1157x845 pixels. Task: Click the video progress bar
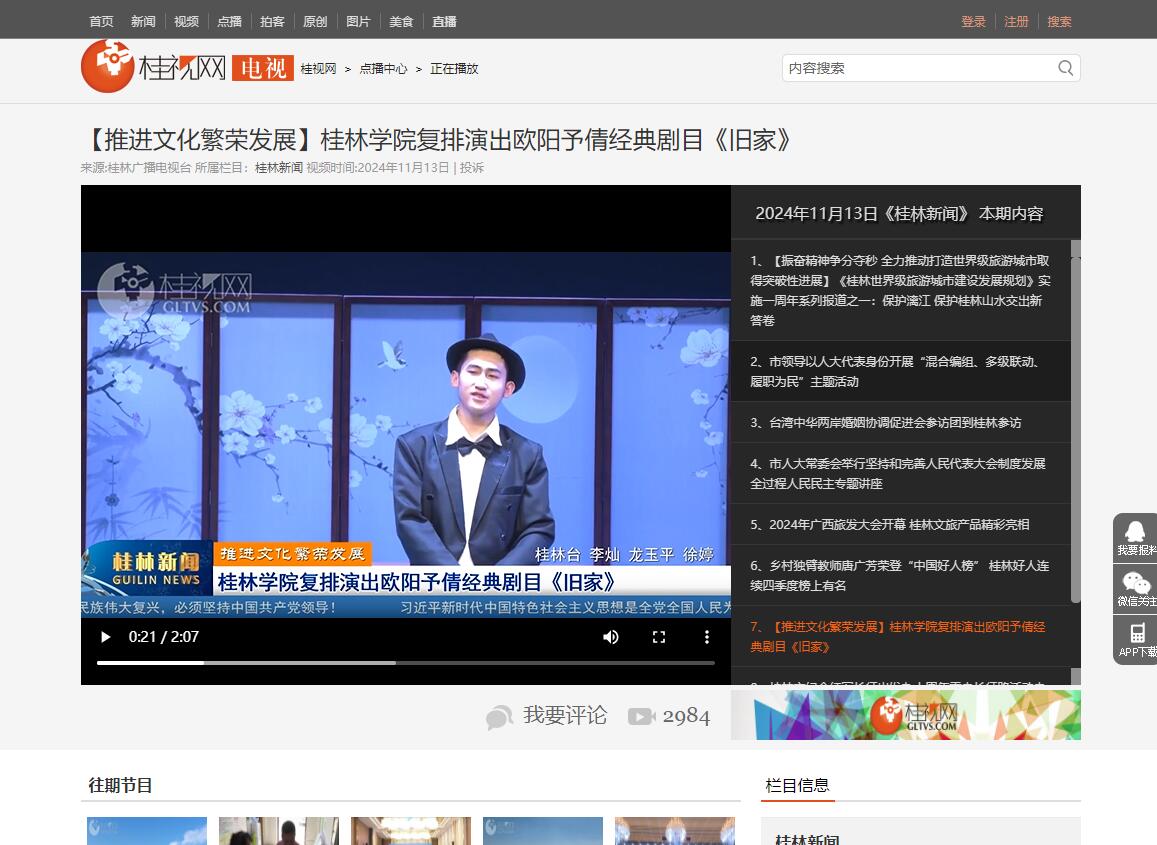[x=405, y=663]
